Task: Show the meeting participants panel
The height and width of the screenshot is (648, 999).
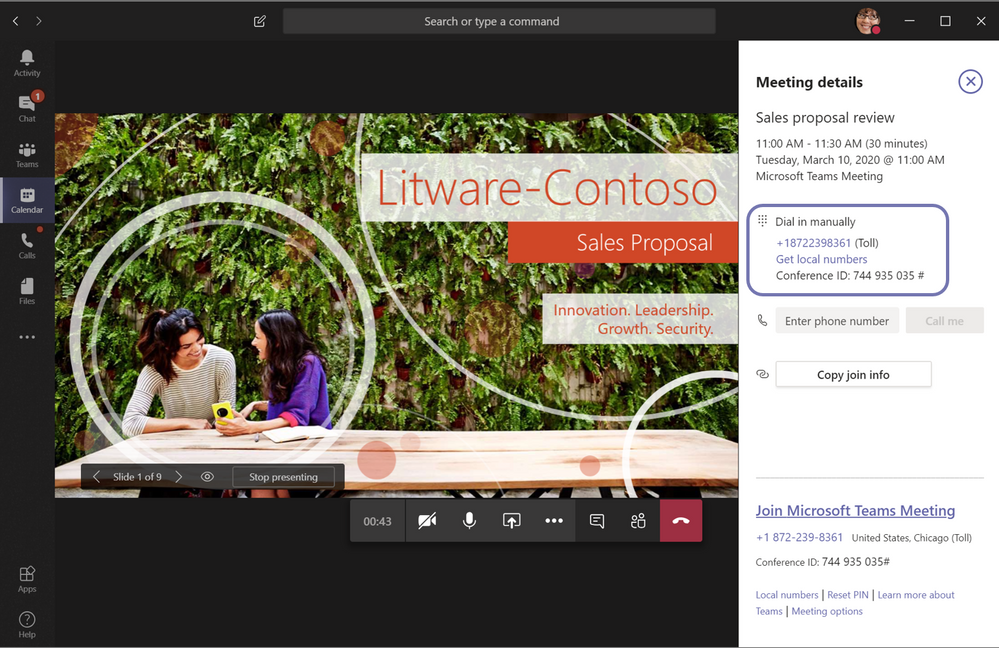Action: click(638, 521)
